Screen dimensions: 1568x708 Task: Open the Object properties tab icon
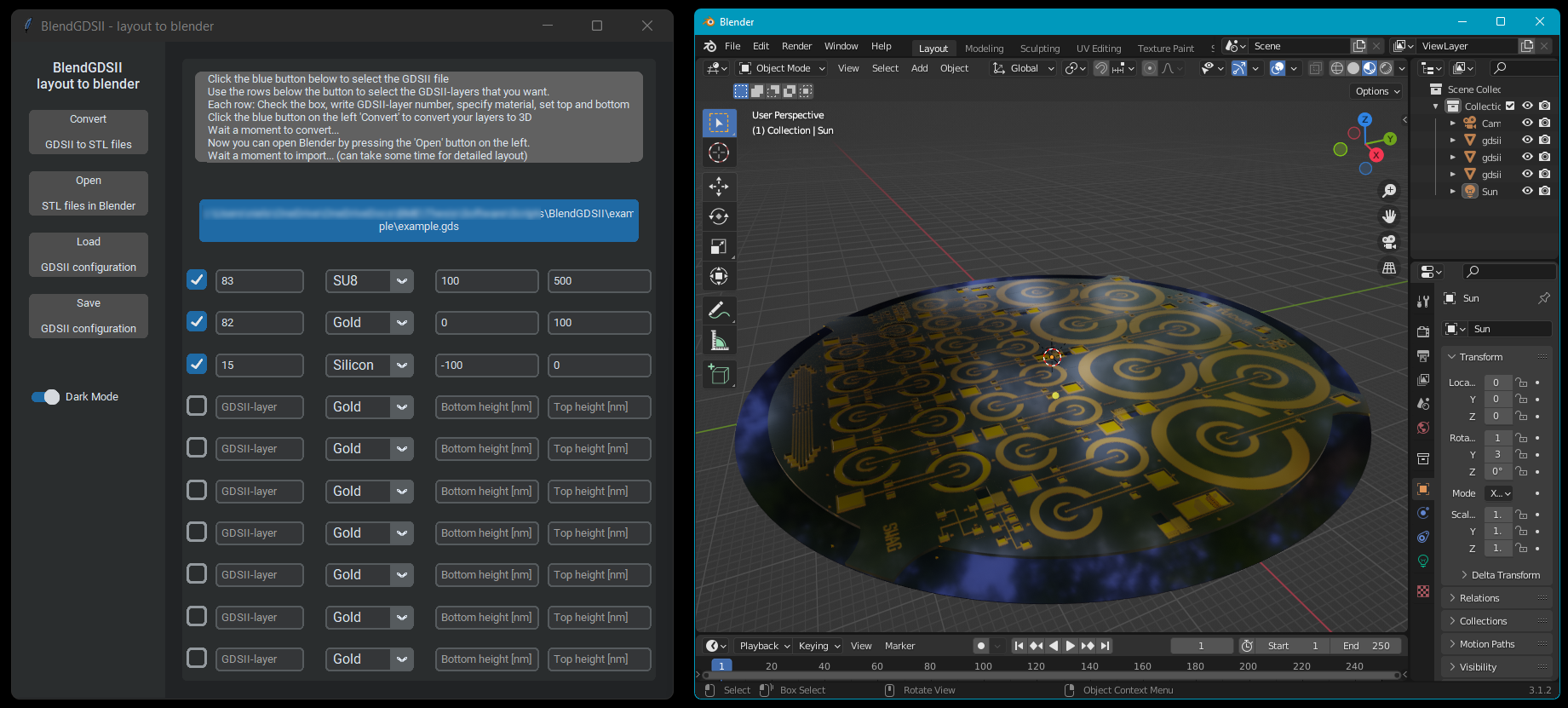click(x=1423, y=489)
